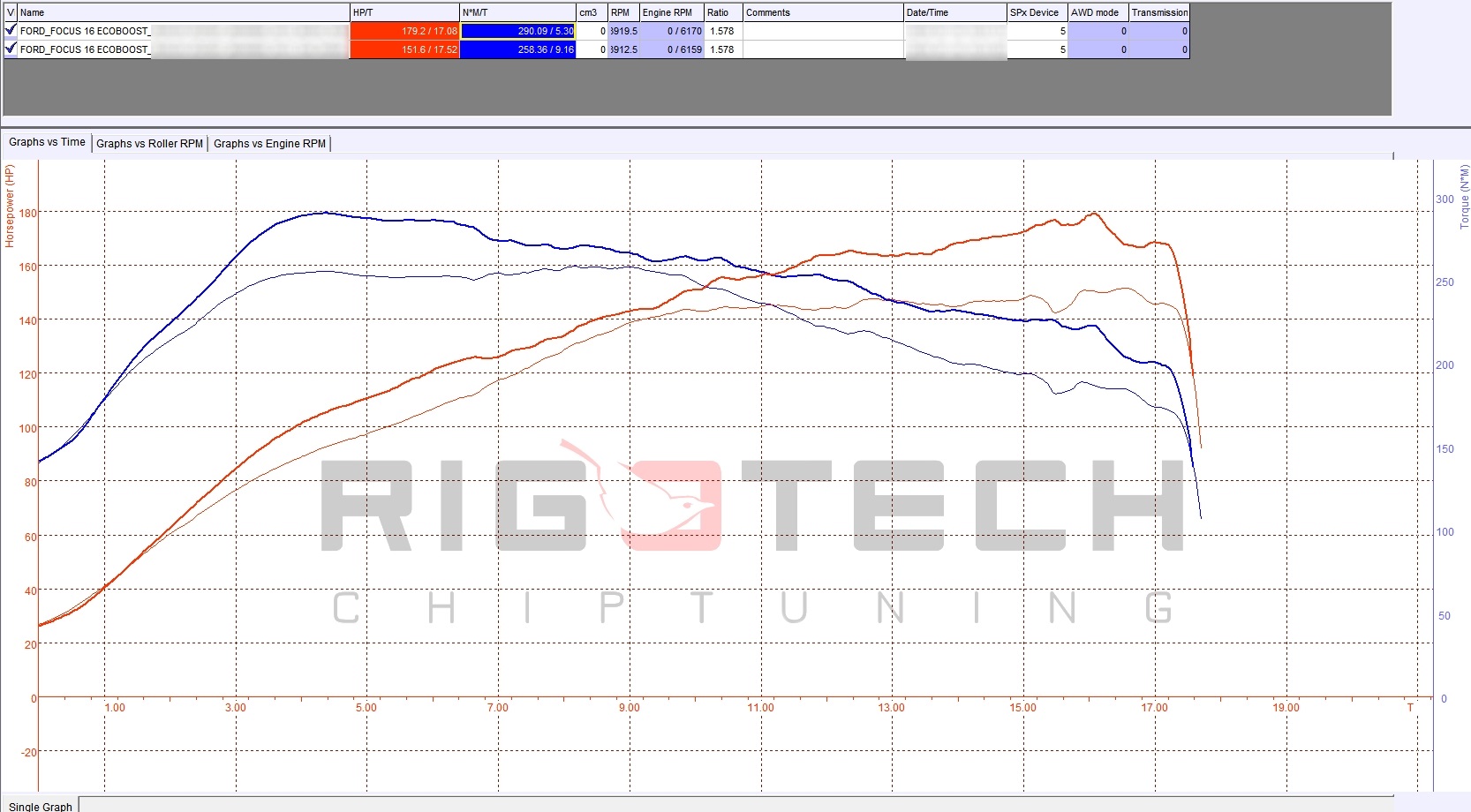Click the RPM column header
Image resolution: width=1471 pixels, height=812 pixels.
point(623,12)
